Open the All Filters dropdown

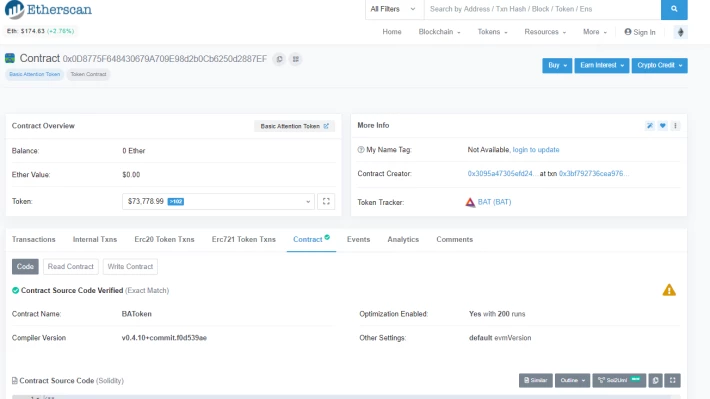click(x=393, y=9)
